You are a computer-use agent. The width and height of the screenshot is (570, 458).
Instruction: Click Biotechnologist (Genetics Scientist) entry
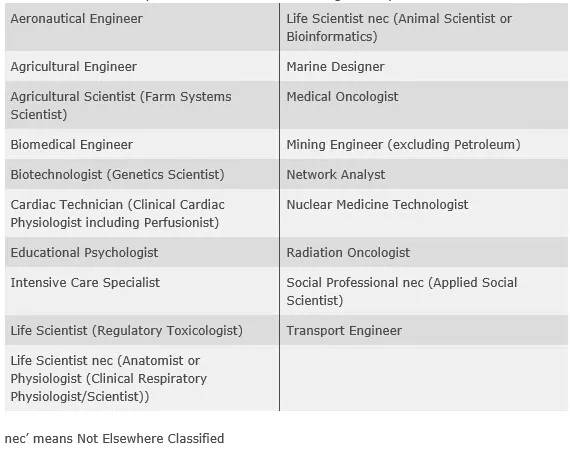coord(142,174)
